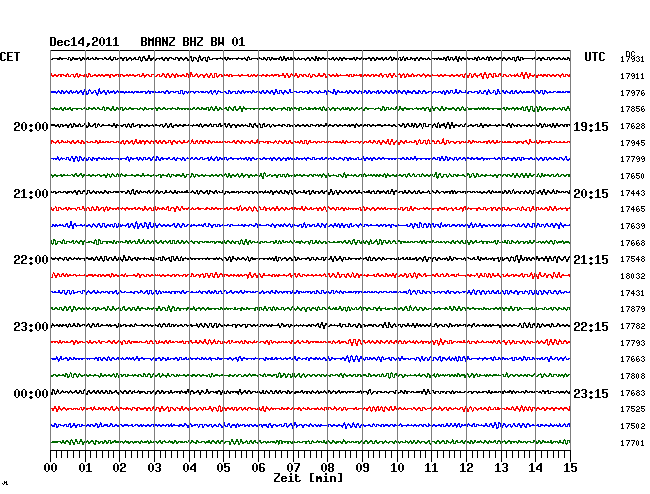The width and height of the screenshot is (650, 494).
Task: Click the "UTC" timezone label
Action: (x=595, y=57)
